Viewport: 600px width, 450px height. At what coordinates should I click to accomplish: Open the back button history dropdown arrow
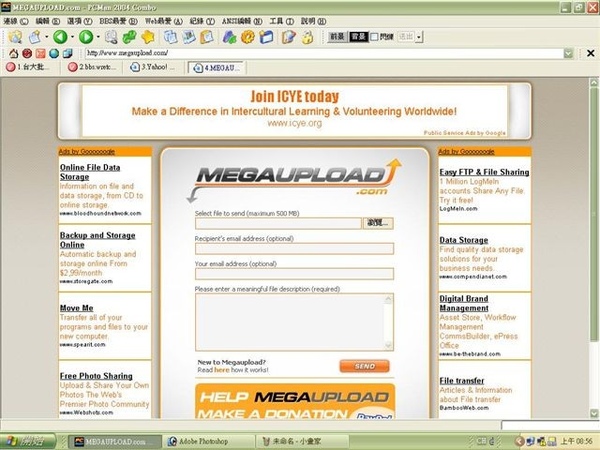coord(72,37)
